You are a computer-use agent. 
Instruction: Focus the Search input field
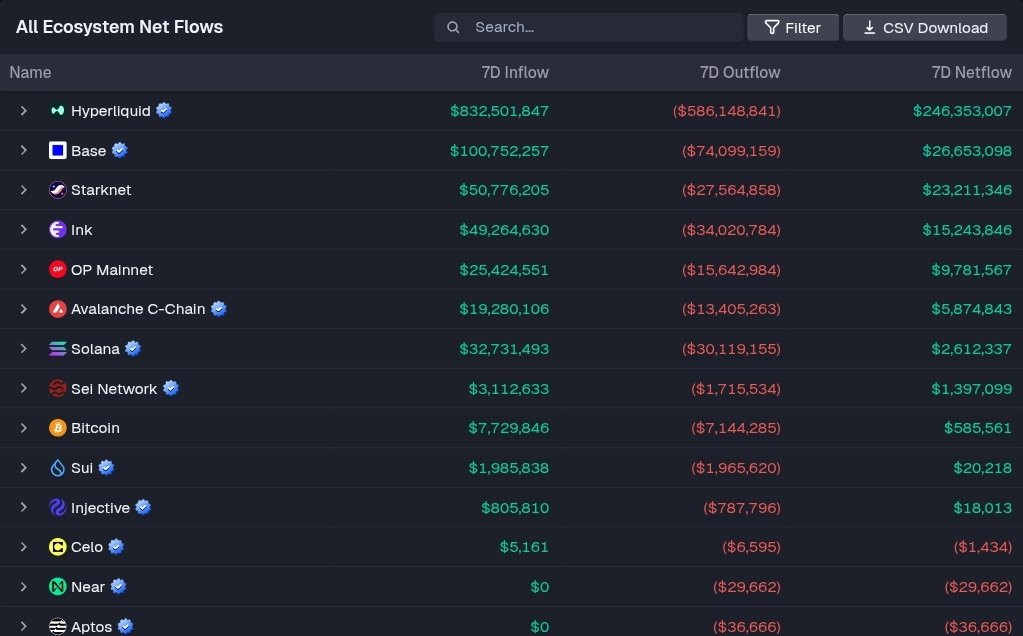tap(588, 27)
